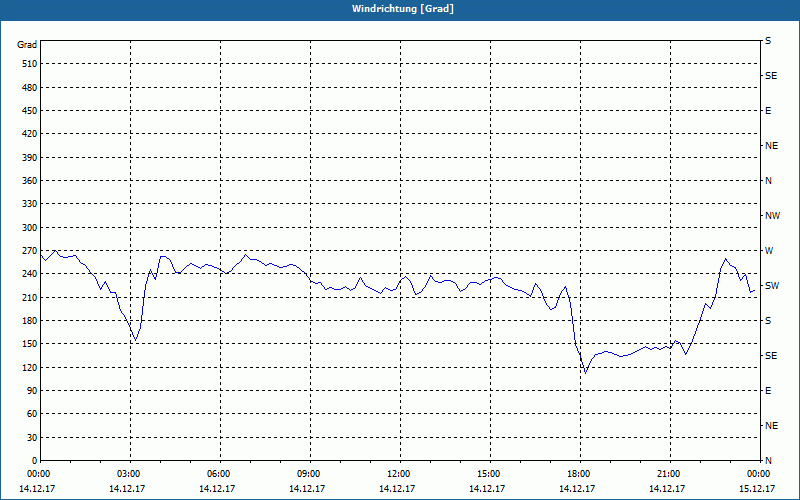Select the 180 degree axis label
This screenshot has width=800, height=500.
click(30, 320)
